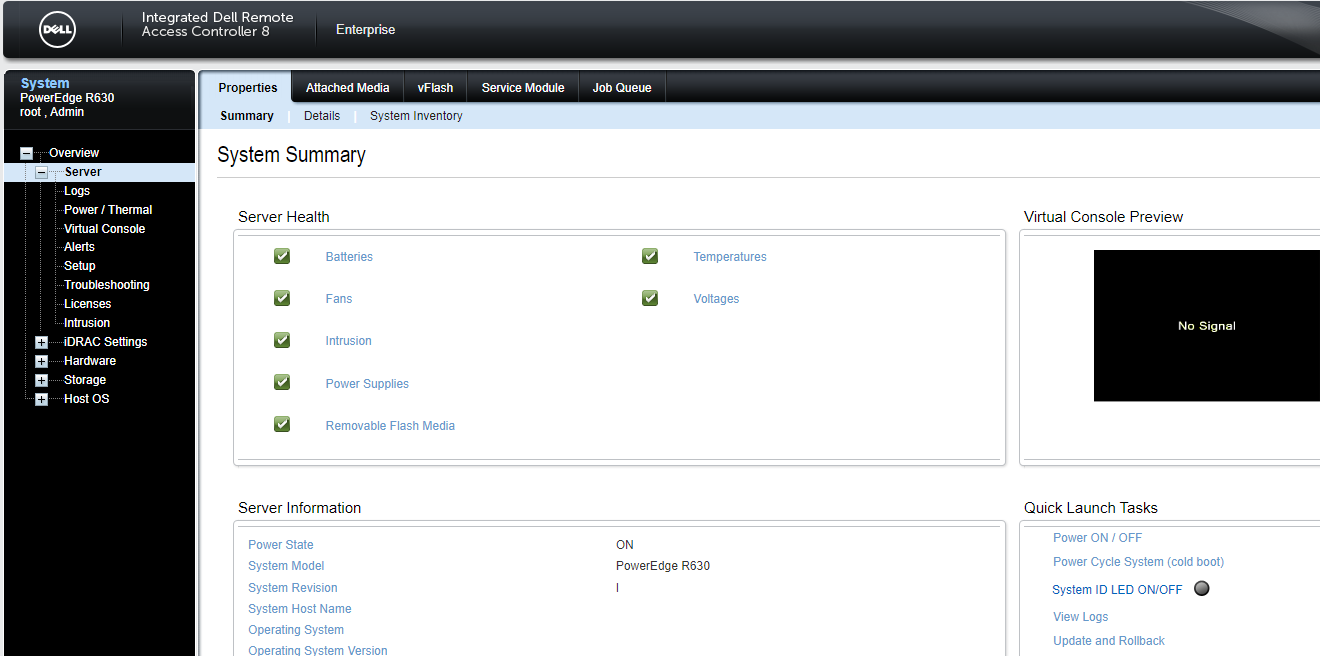This screenshot has height=656, width=1320.
Task: Select the Summary sub-tab
Action: 247,116
